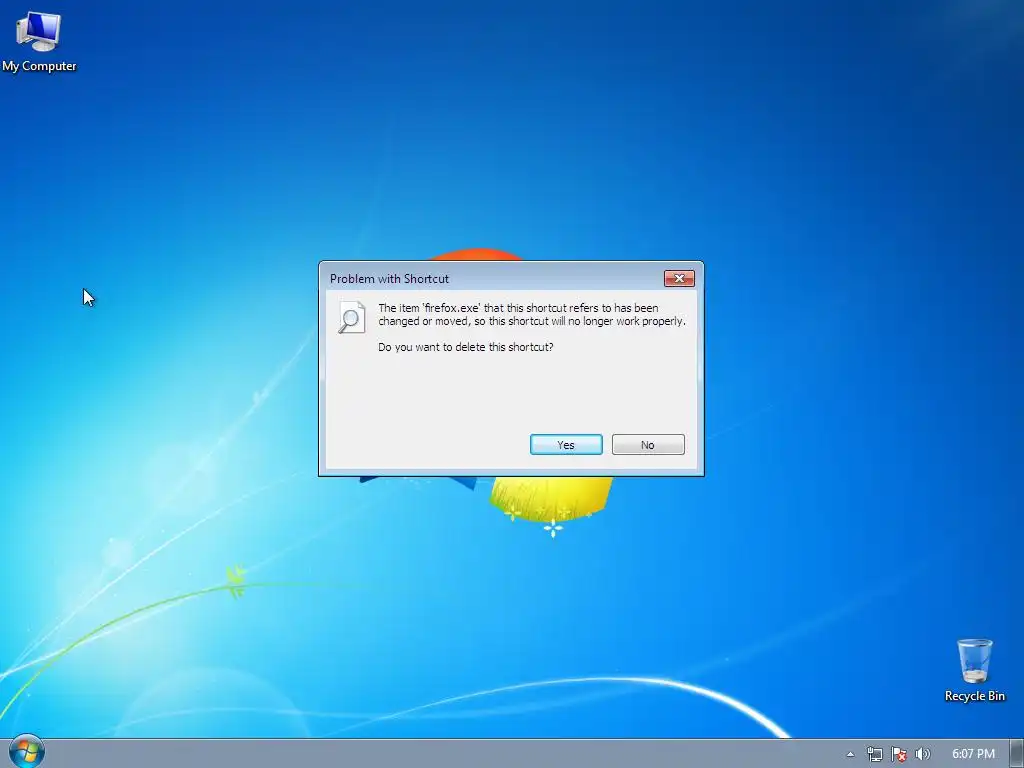Open Action Center flag icon

(x=899, y=754)
